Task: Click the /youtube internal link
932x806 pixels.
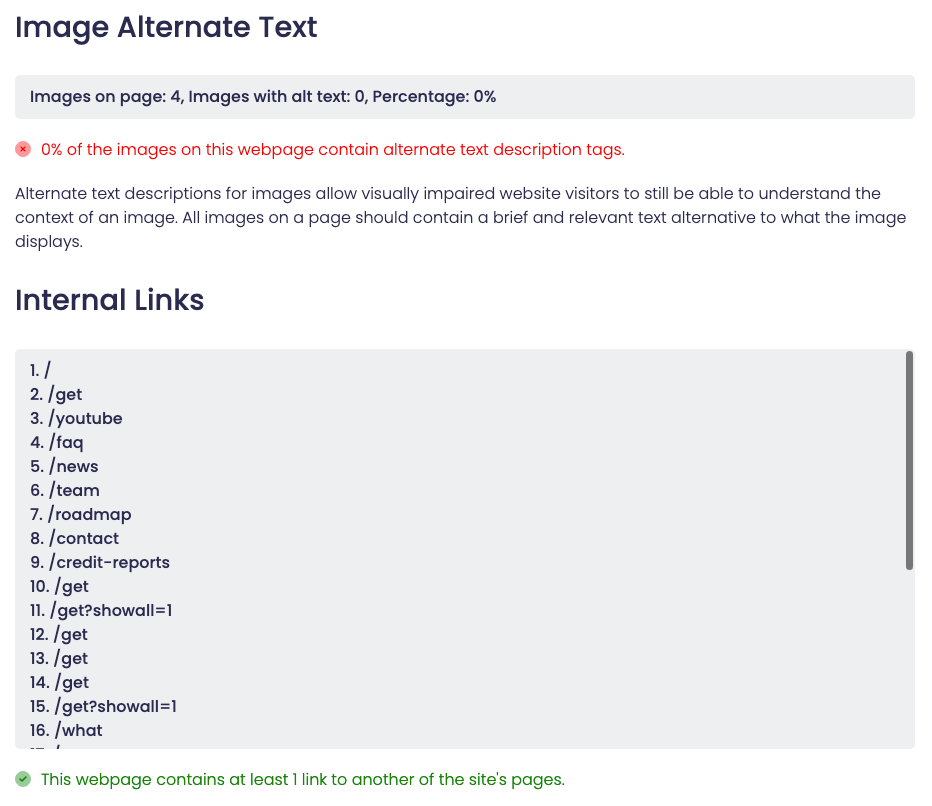Action: click(84, 418)
